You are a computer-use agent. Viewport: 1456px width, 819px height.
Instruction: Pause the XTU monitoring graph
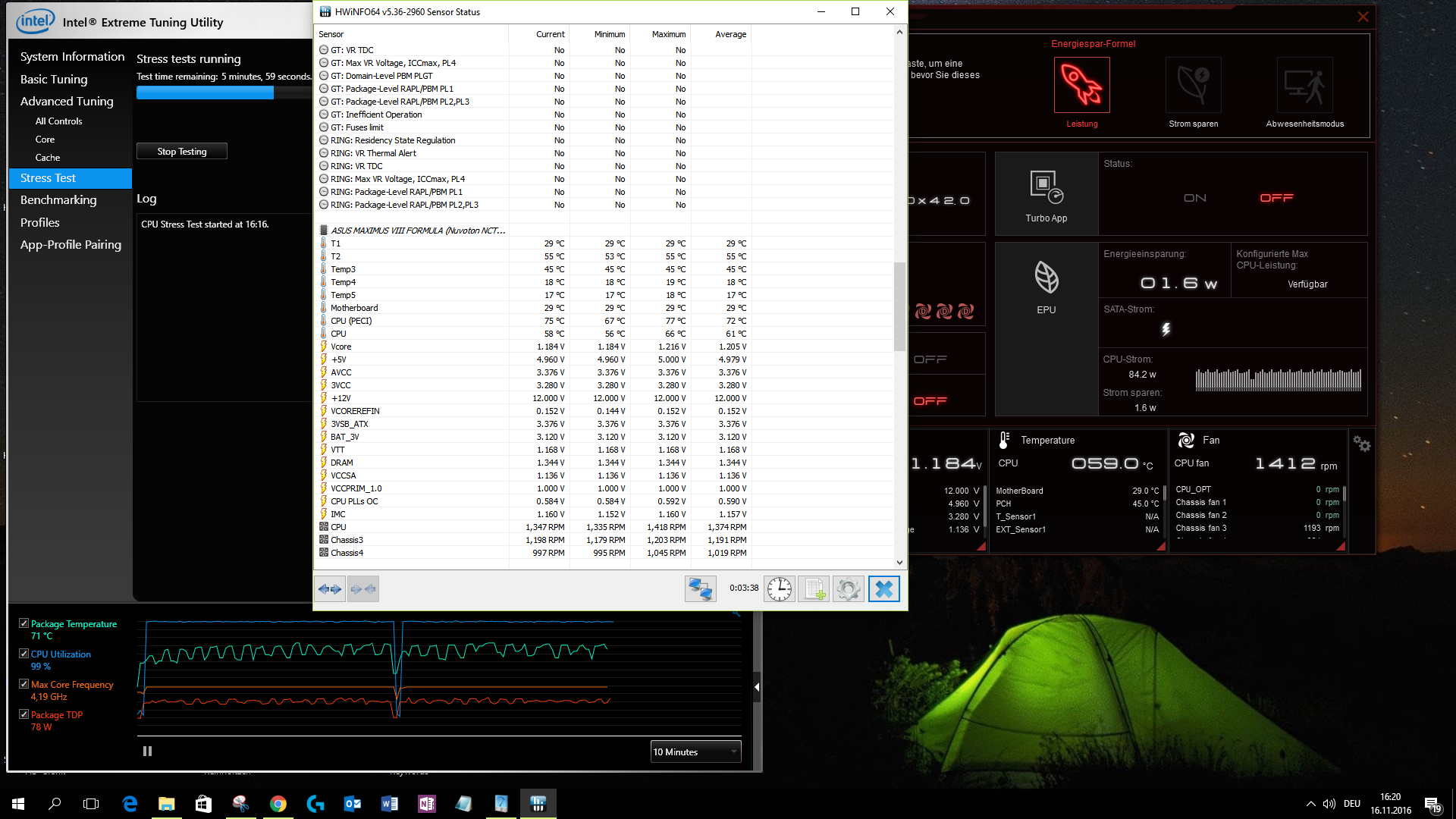(x=147, y=751)
